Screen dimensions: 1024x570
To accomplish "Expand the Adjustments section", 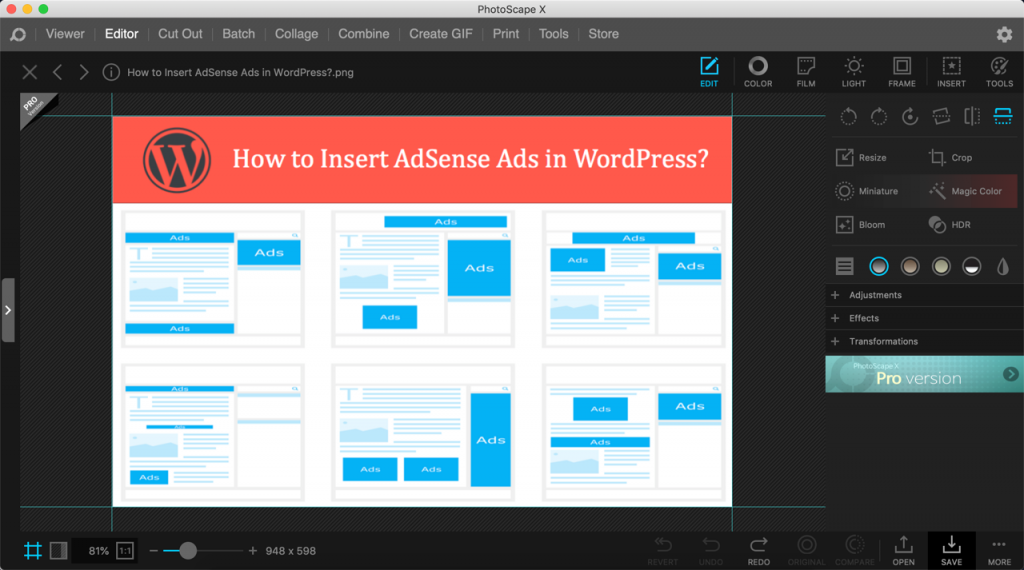I will point(874,295).
